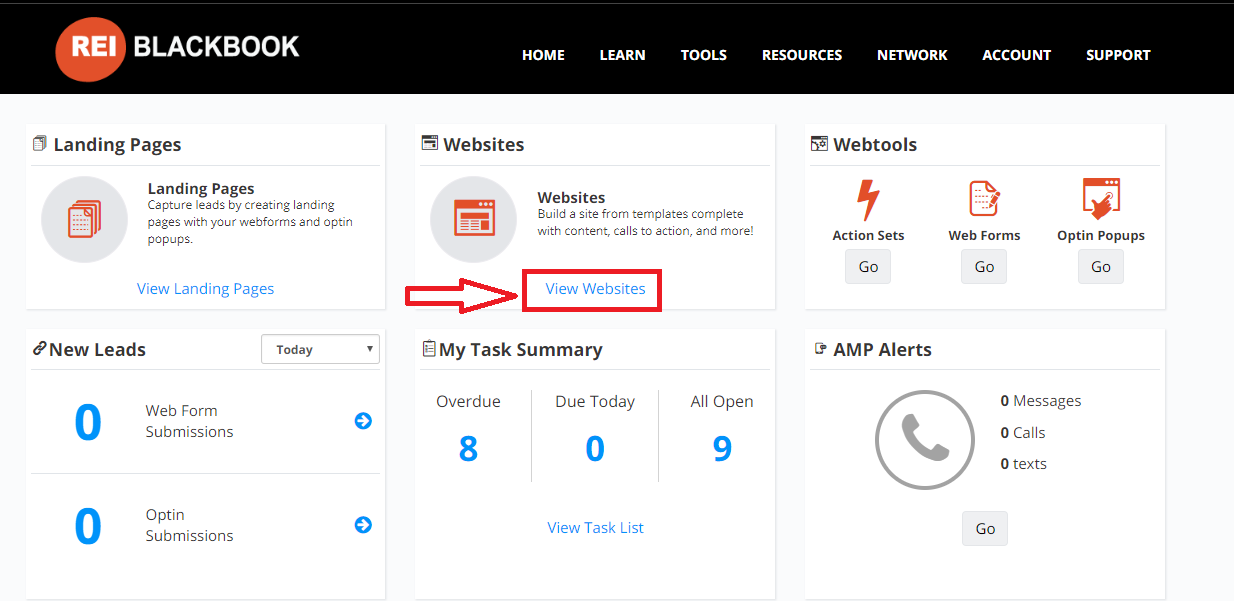Click the 'My Task Summary' heading
The image size is (1234, 601).
pyautogui.click(x=520, y=350)
